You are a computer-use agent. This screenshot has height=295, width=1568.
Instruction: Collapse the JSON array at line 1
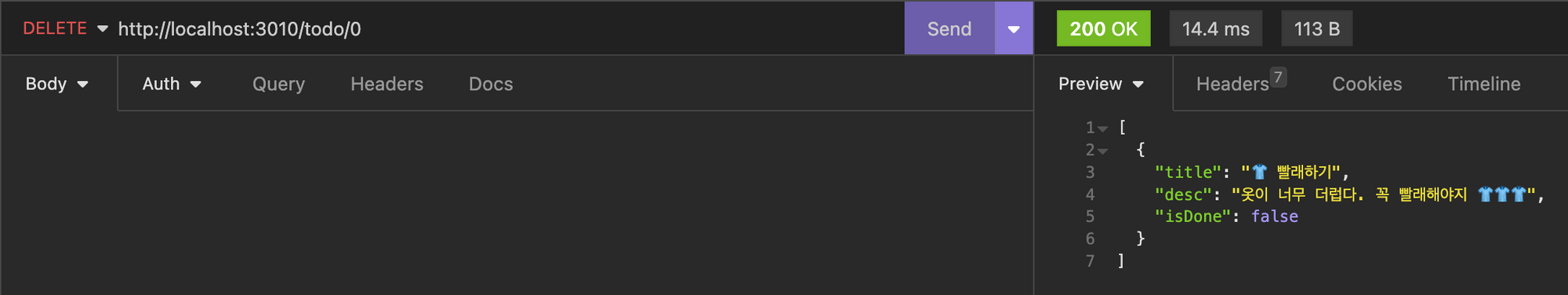point(1103,128)
